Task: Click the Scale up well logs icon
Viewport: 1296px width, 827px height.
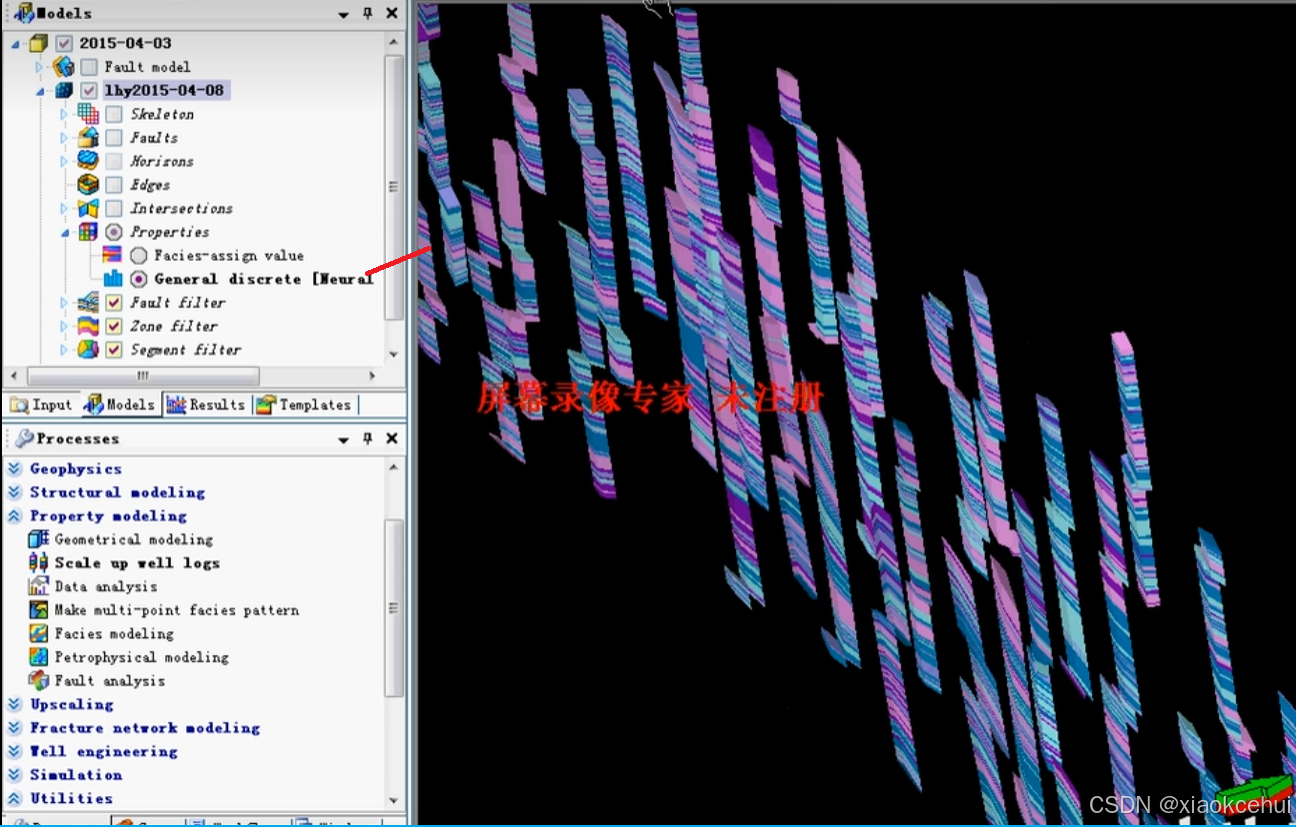Action: 39,562
